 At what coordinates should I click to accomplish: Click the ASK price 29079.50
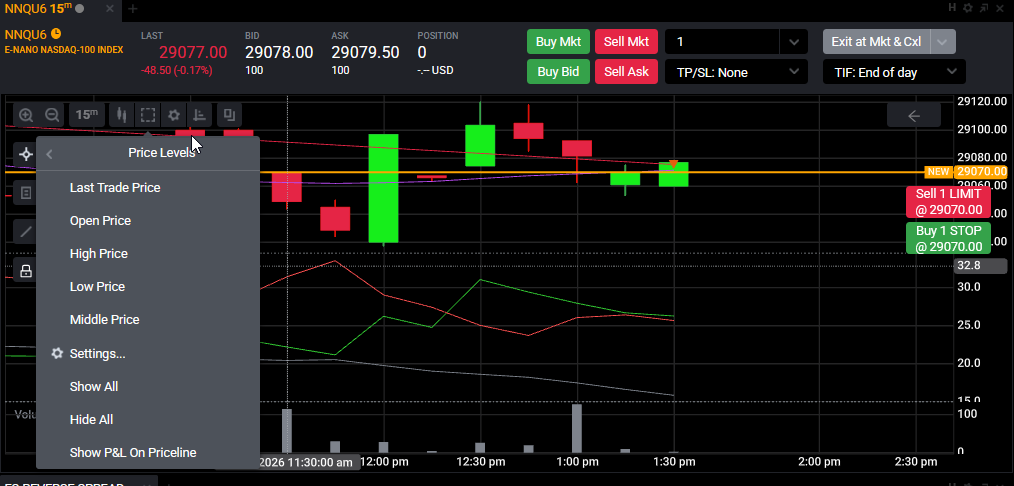click(x=365, y=52)
